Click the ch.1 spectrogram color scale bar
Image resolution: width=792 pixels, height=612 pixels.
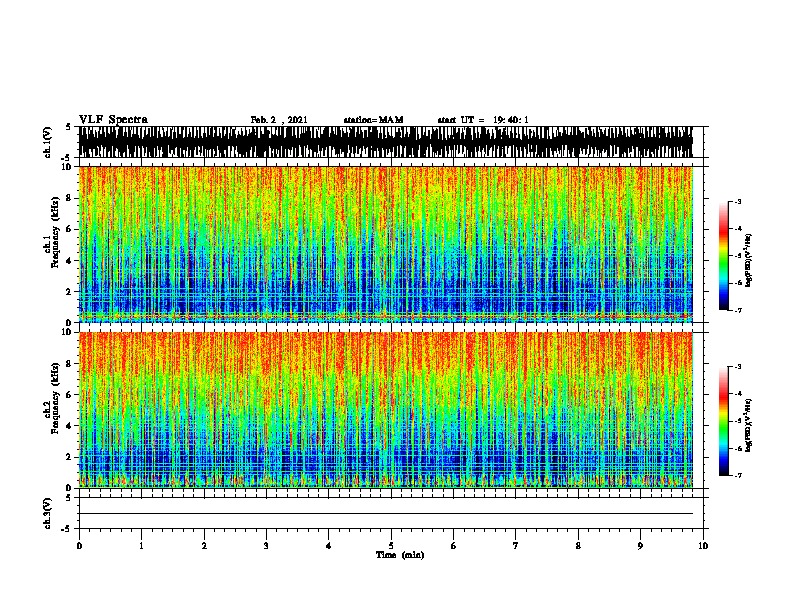(723, 256)
